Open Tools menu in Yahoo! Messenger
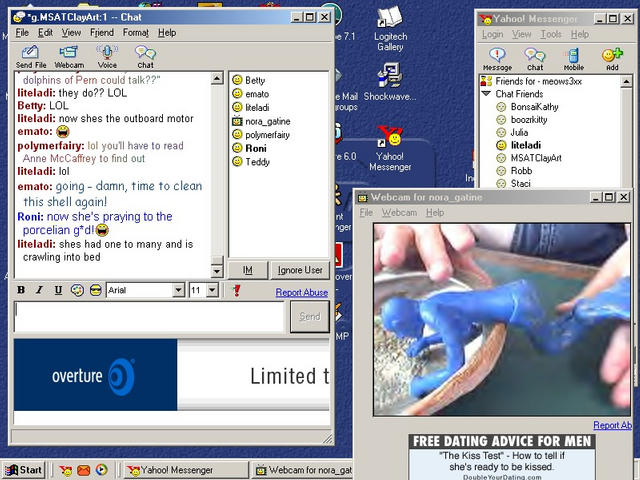The width and height of the screenshot is (640, 480). (x=551, y=34)
